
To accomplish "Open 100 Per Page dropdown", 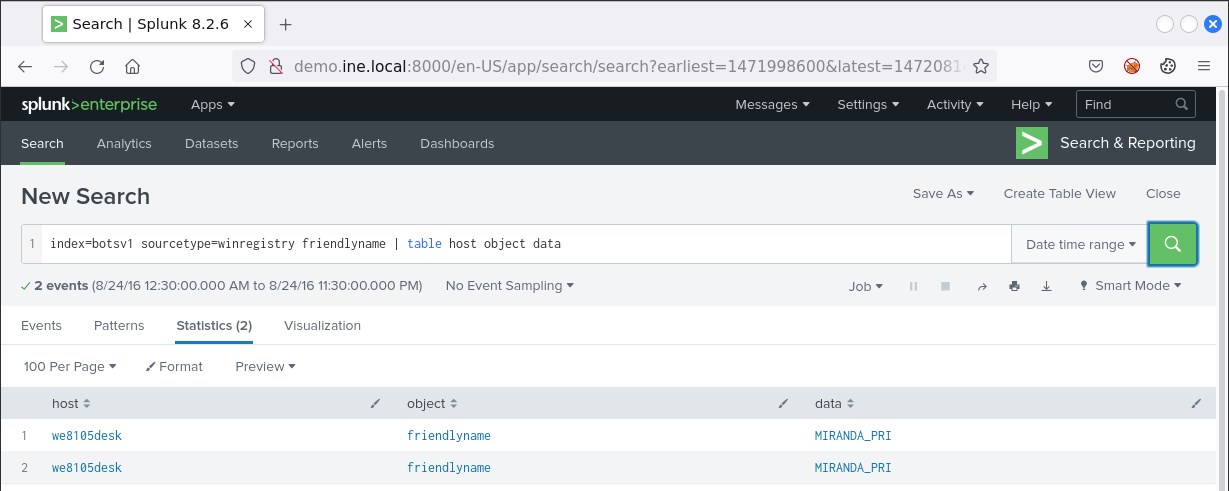I will tap(70, 367).
